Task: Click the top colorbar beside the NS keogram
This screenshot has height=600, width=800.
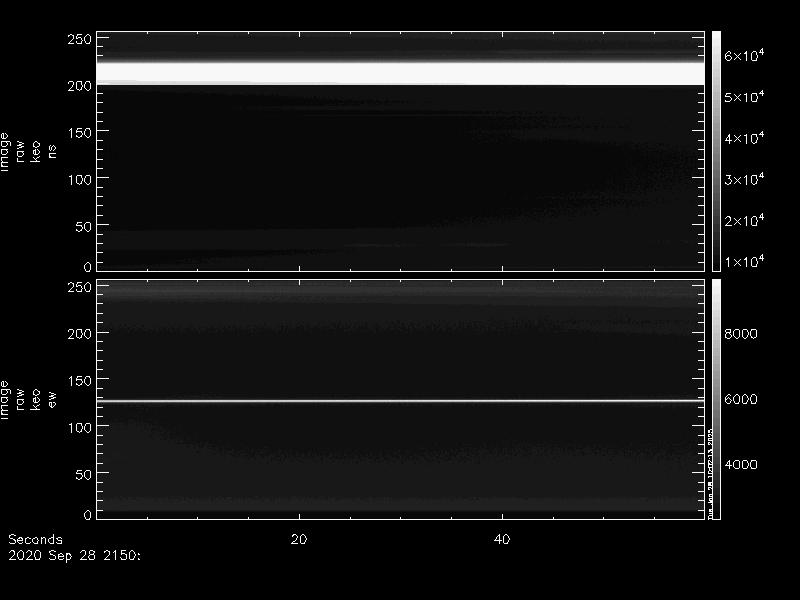Action: (x=716, y=150)
